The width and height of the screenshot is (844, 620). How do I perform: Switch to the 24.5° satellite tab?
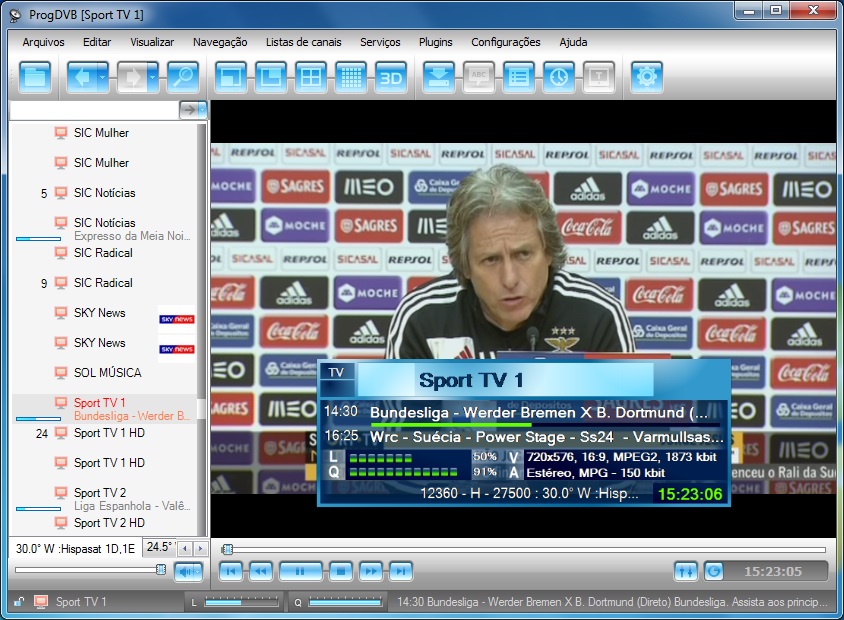[159, 547]
